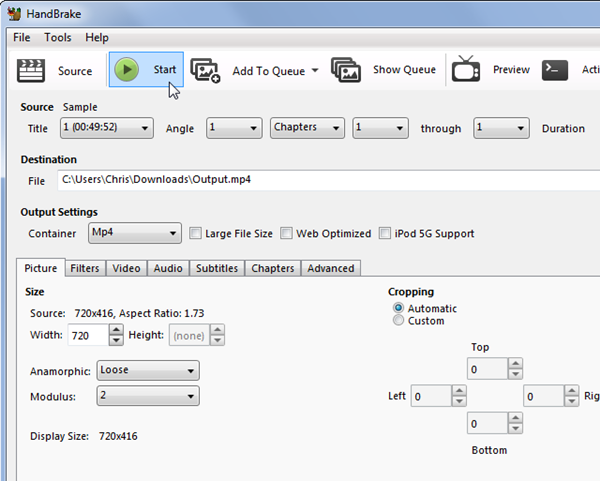Image resolution: width=600 pixels, height=481 pixels.
Task: Click the Display Size '720x416' value
Action: click(118, 436)
